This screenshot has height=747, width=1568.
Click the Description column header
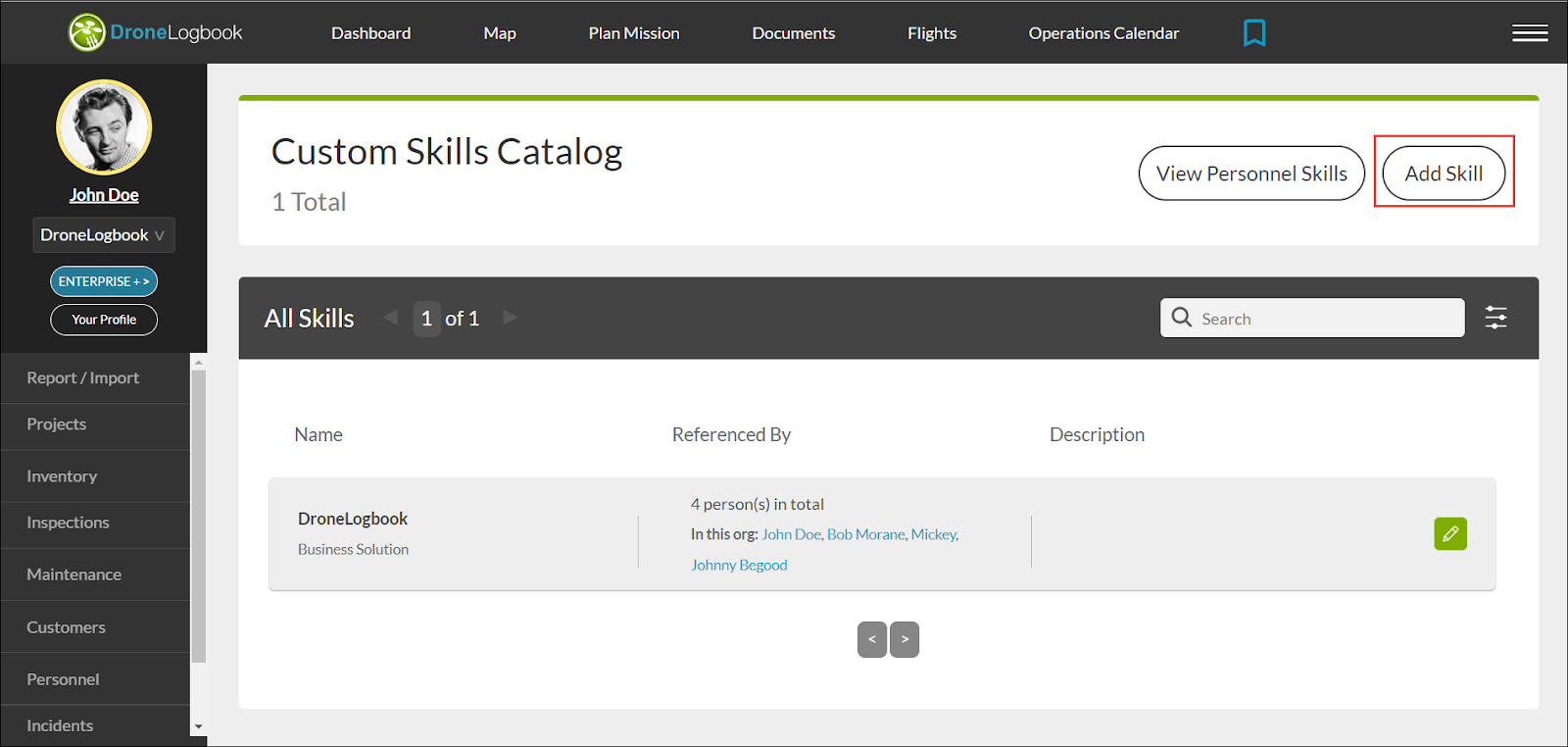pos(1097,434)
